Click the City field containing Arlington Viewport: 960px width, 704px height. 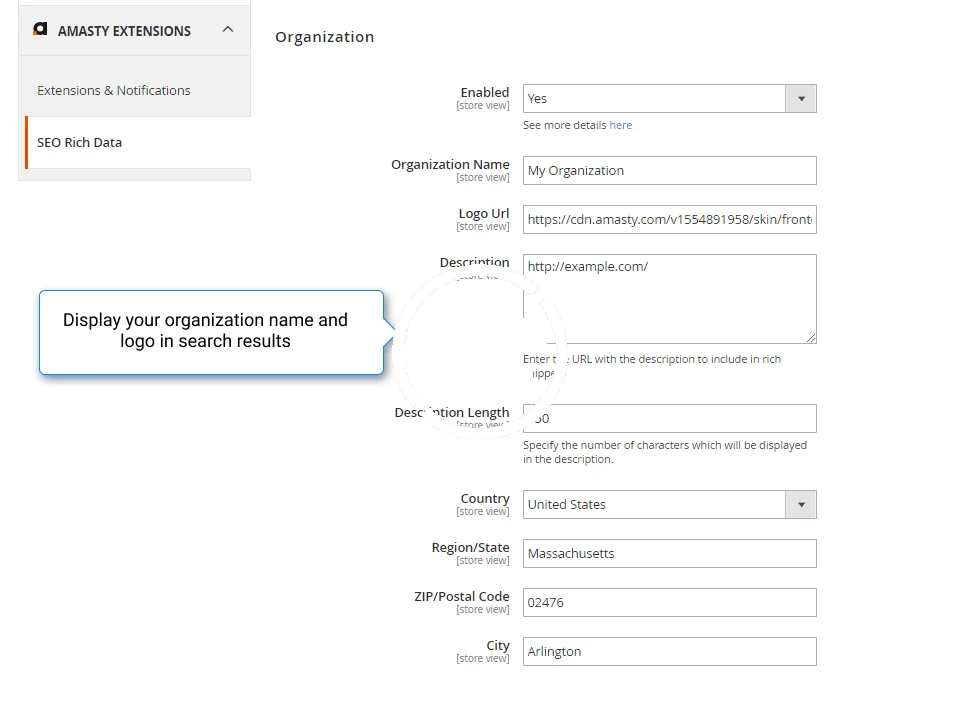click(x=669, y=651)
